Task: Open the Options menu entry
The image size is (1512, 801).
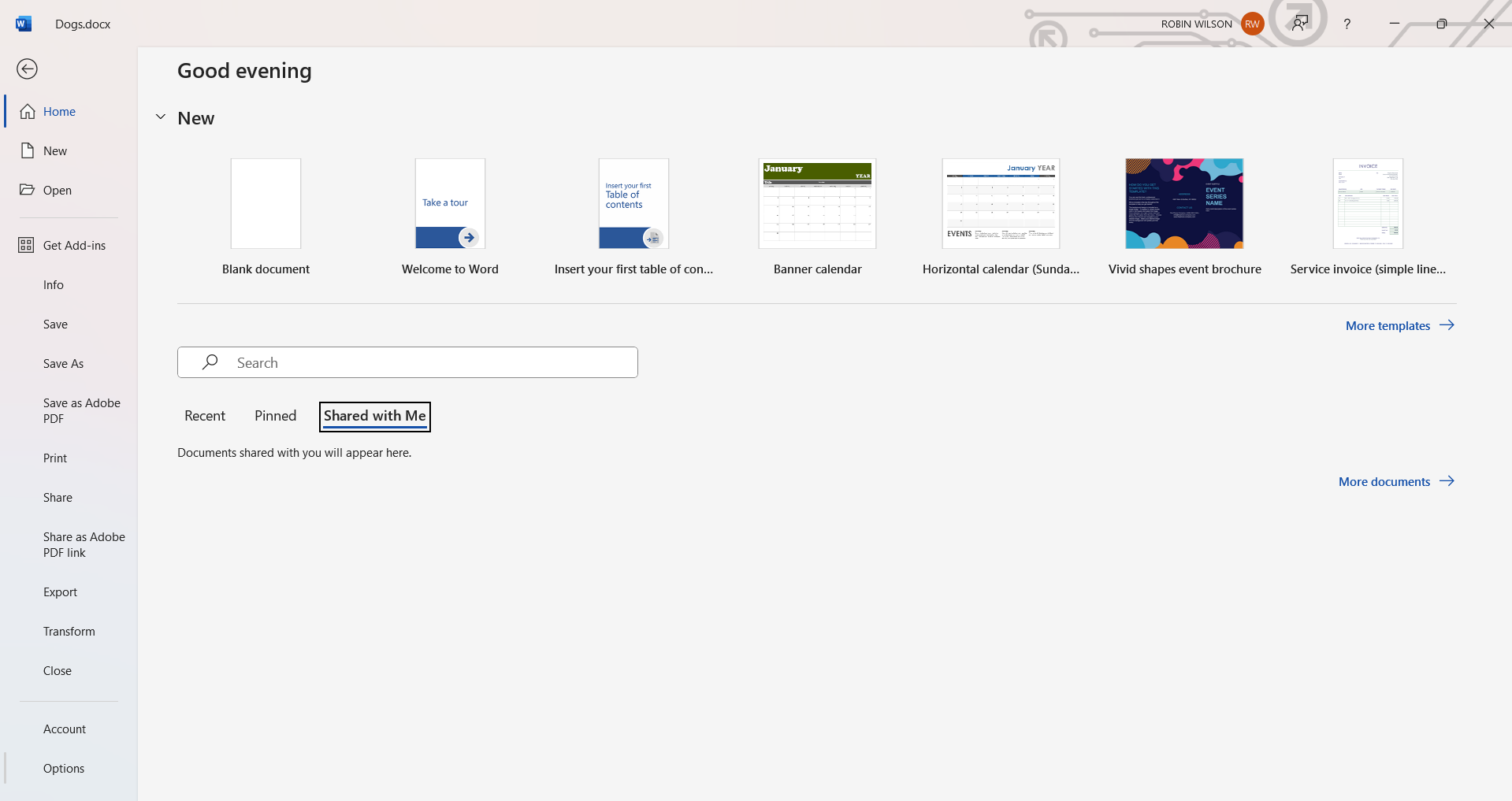Action: pos(63,768)
